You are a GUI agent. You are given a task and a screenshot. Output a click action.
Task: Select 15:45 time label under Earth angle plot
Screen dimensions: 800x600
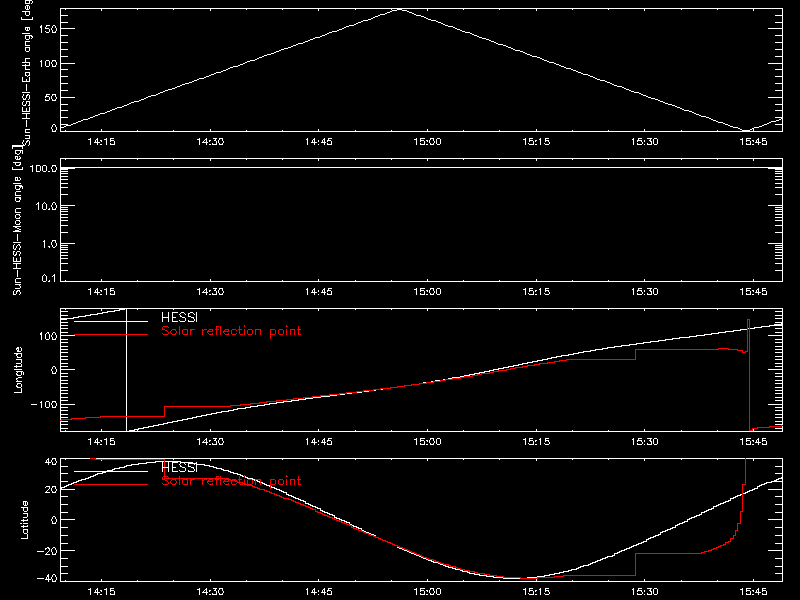coord(754,142)
